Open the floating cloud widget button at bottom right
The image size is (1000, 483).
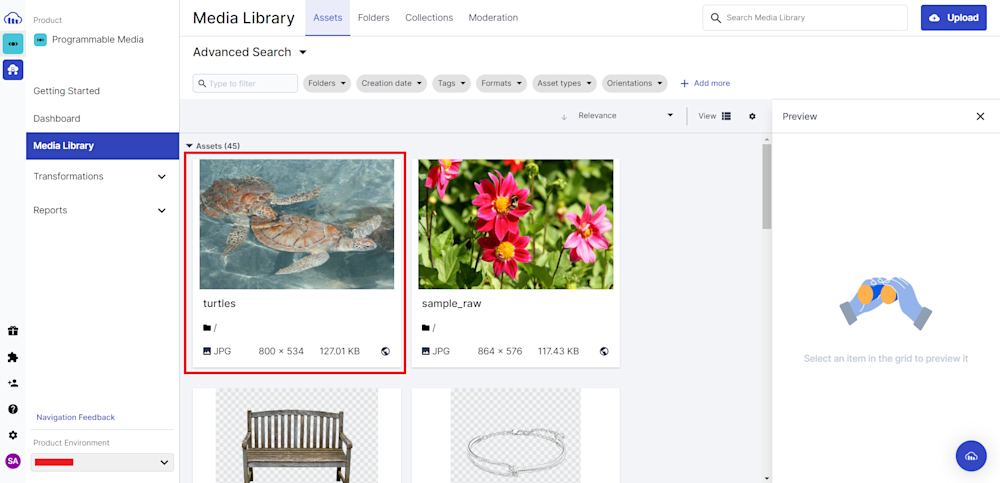pos(971,456)
